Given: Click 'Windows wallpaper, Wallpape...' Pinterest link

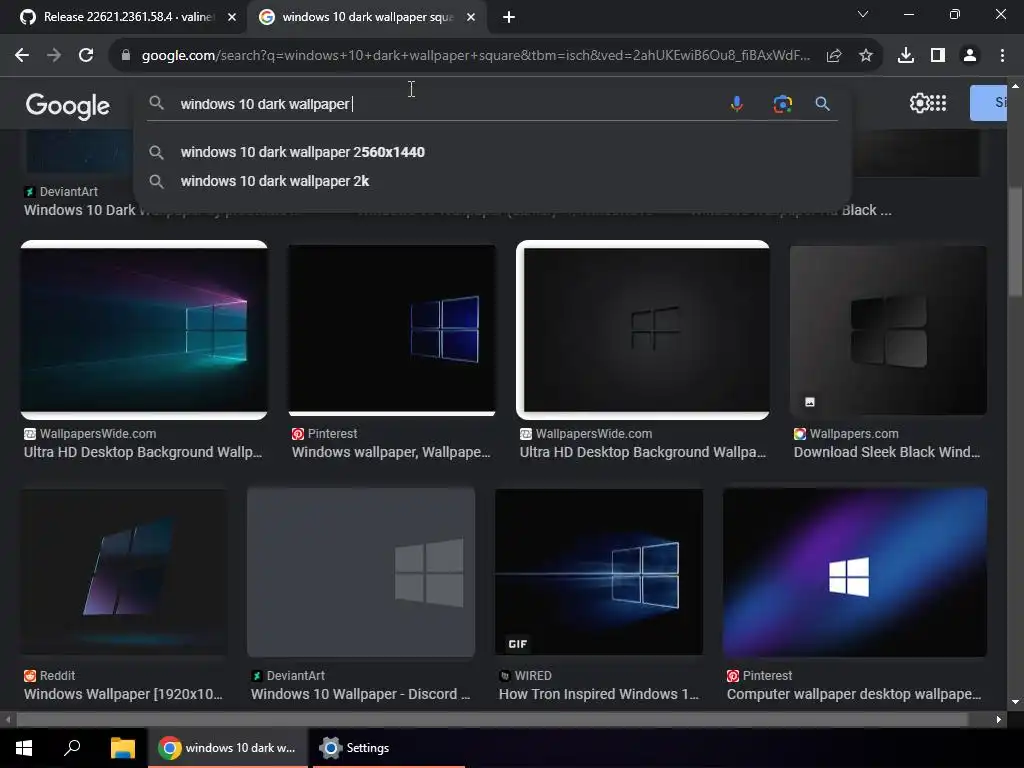Looking at the screenshot, I should (391, 452).
